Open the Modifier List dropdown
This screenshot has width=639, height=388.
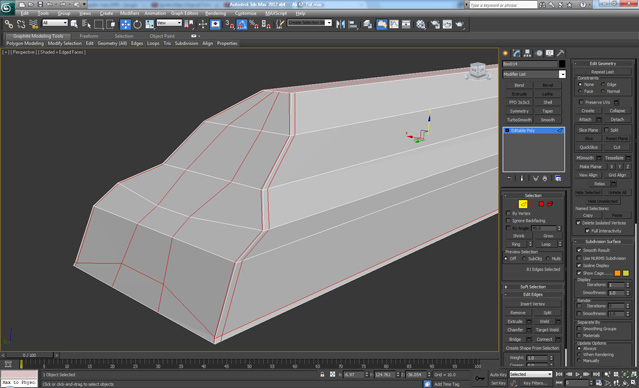click(562, 74)
